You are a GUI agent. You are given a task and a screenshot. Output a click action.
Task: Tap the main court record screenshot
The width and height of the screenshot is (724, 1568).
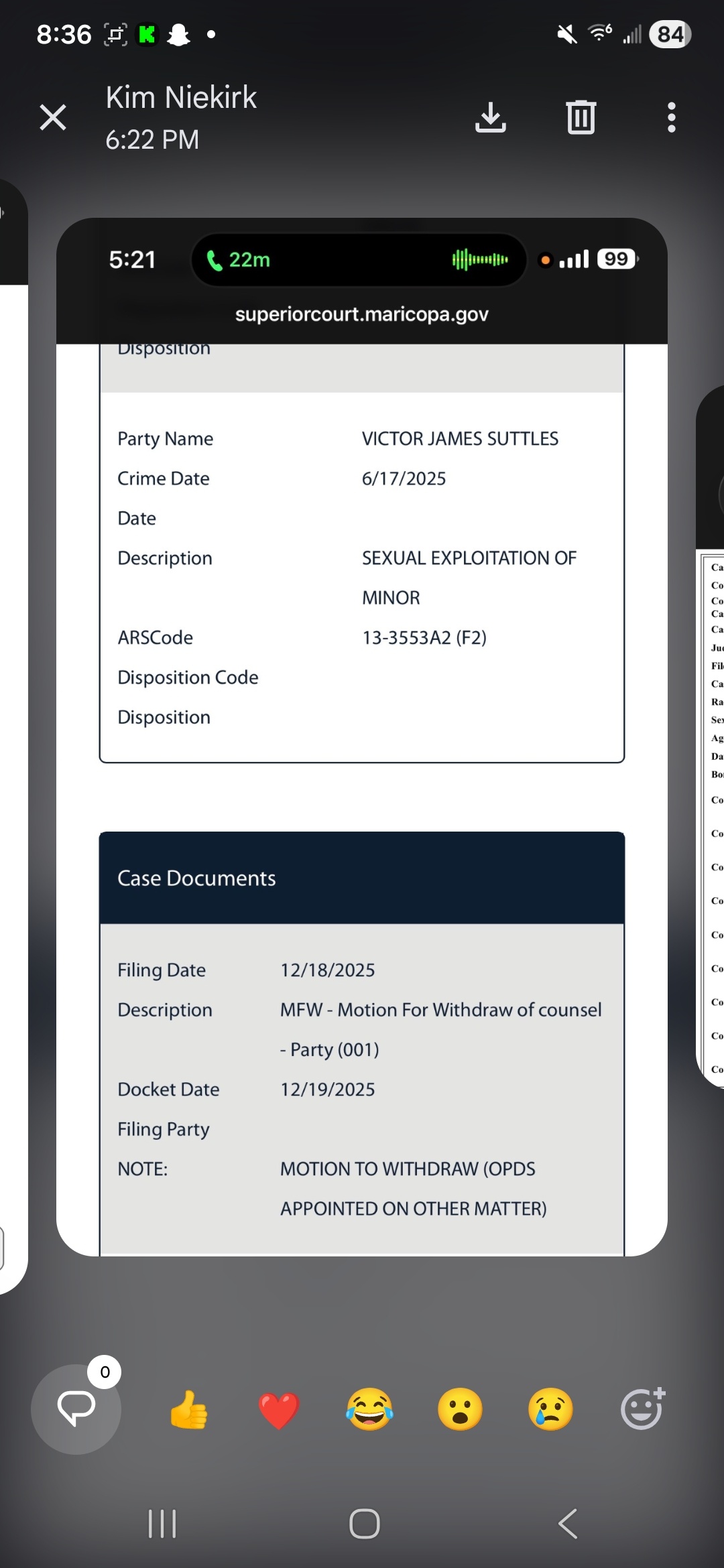(x=362, y=737)
